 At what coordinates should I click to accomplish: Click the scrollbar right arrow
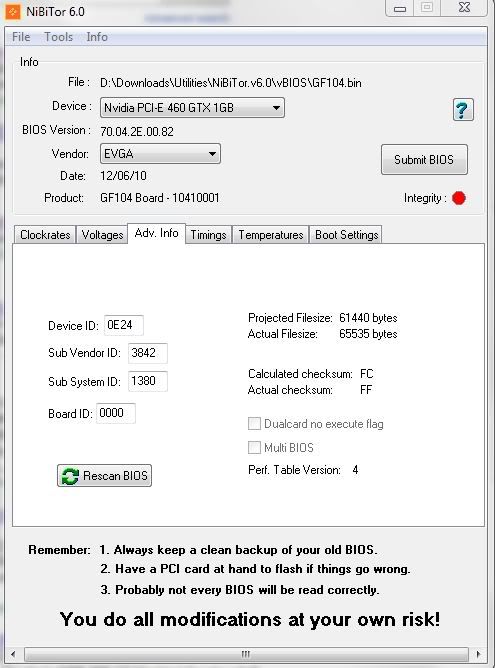[478, 654]
